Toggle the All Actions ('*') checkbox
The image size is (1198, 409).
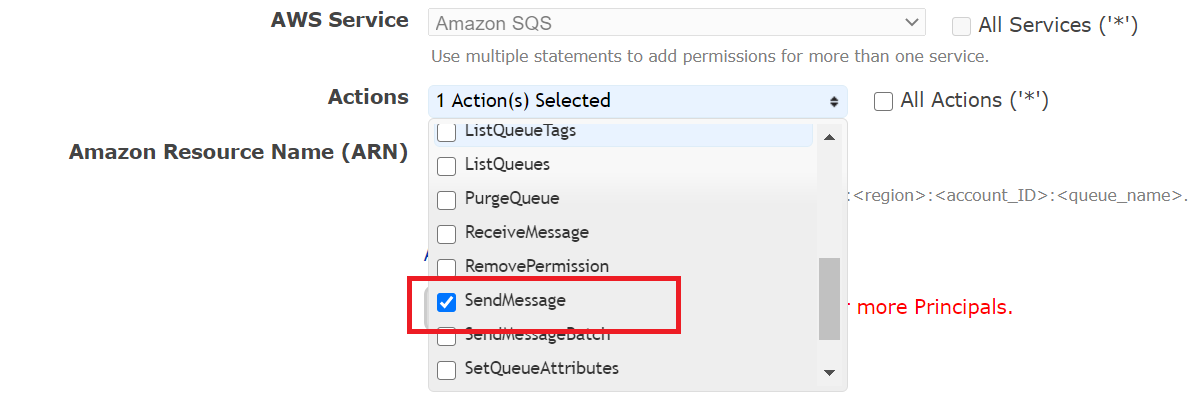tap(883, 101)
